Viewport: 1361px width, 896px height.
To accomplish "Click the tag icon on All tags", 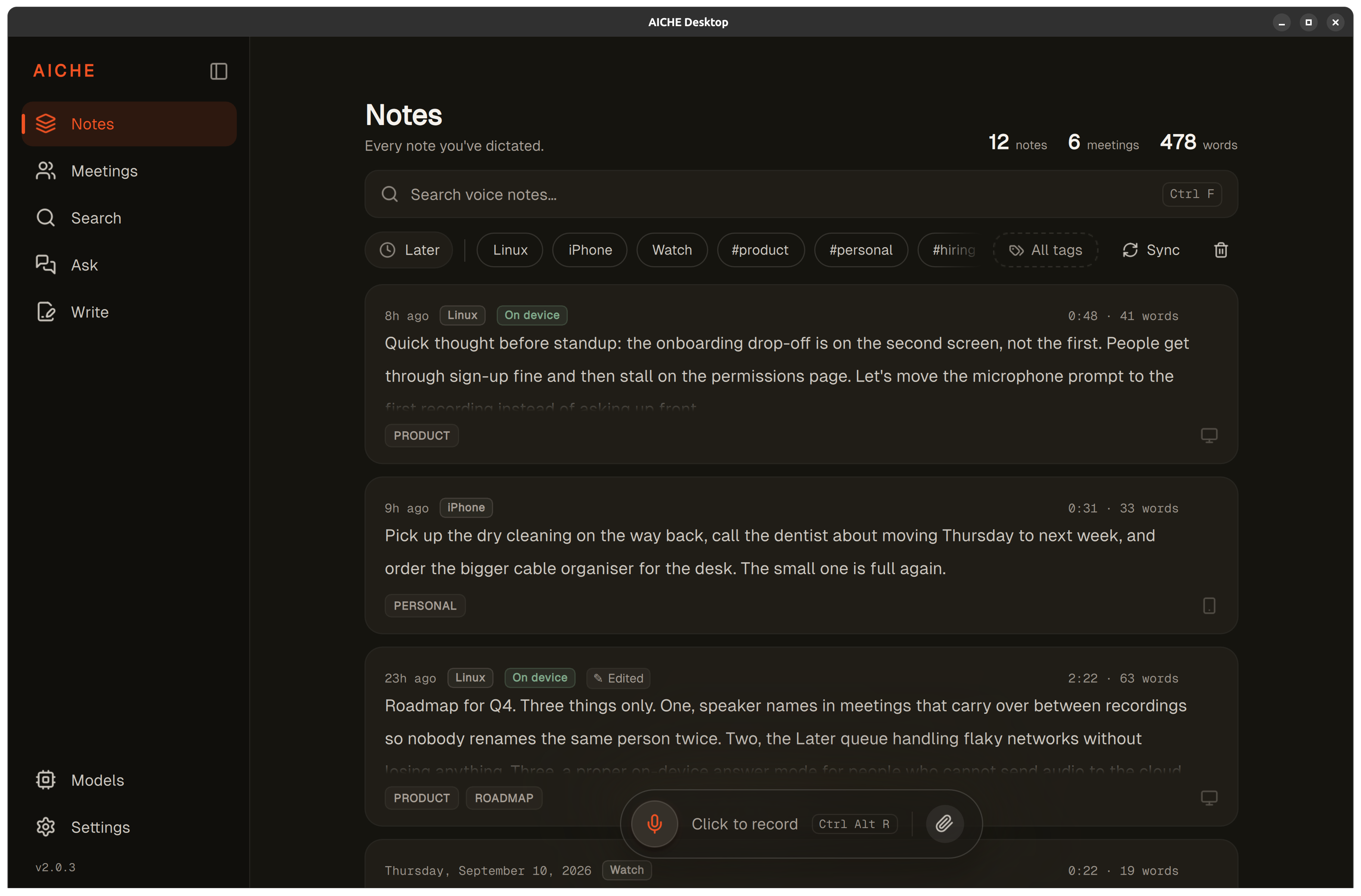I will click(1016, 250).
